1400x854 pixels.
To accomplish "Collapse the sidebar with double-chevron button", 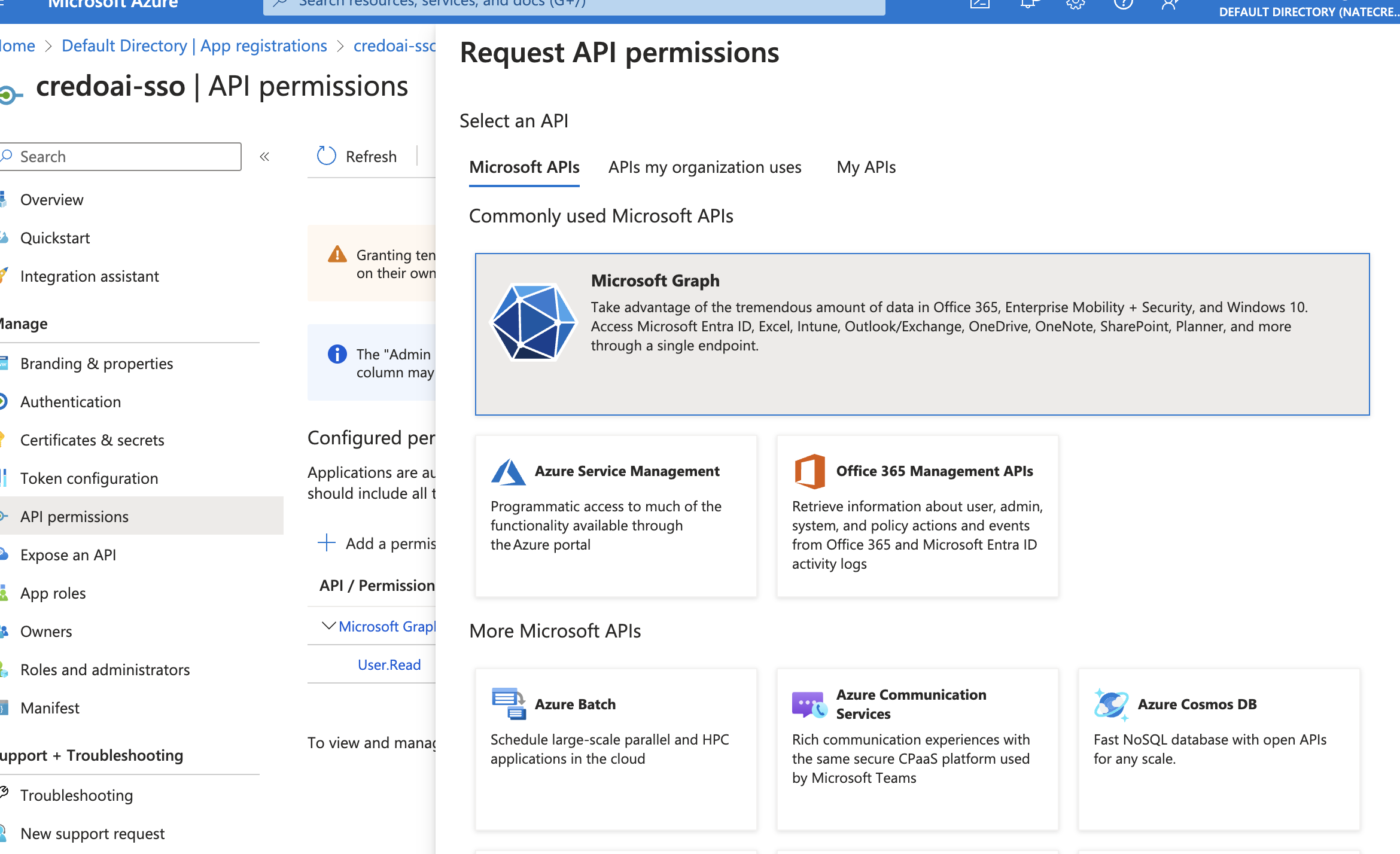I will point(264,157).
